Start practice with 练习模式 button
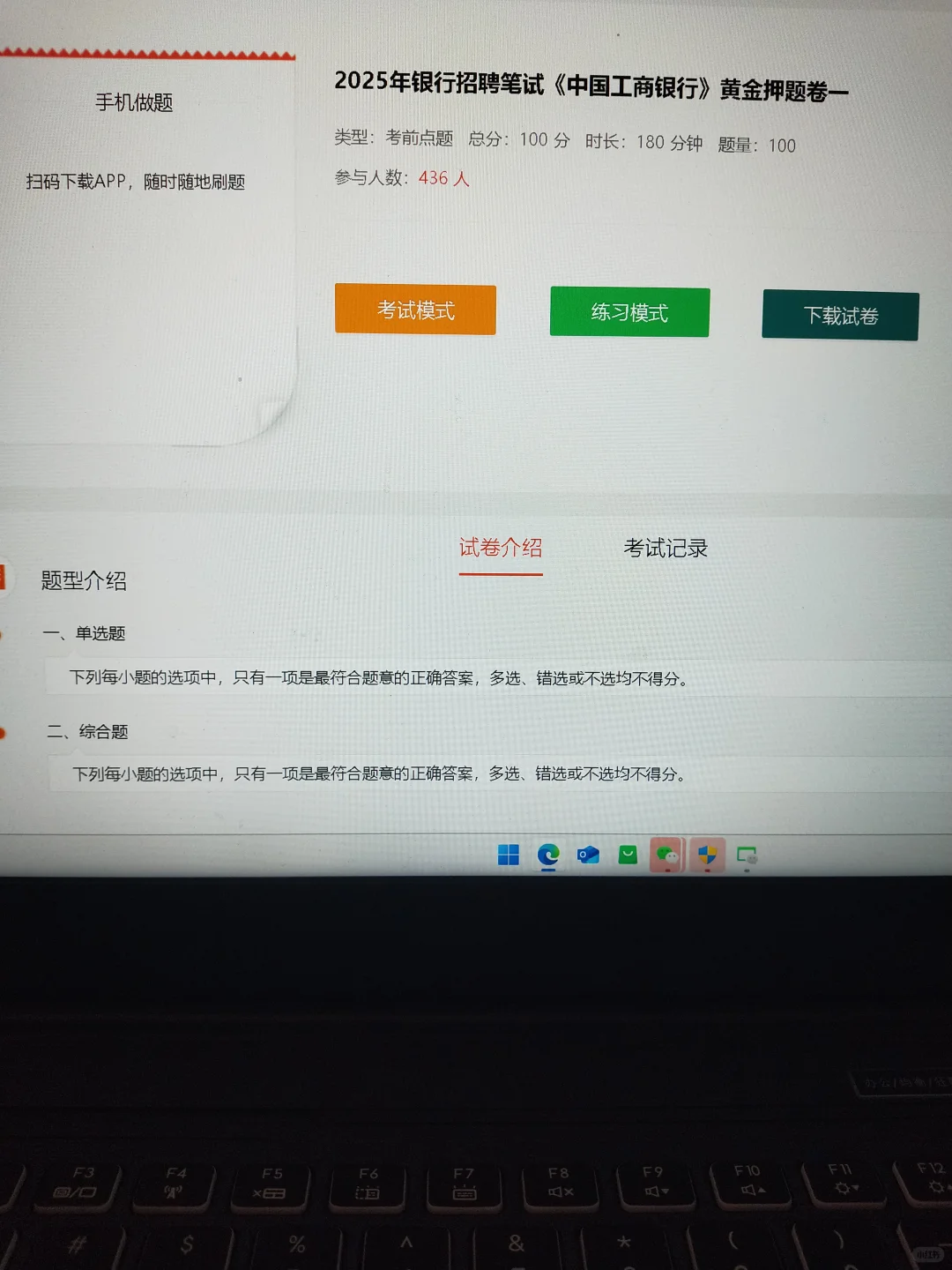Image resolution: width=952 pixels, height=1270 pixels. (x=629, y=312)
